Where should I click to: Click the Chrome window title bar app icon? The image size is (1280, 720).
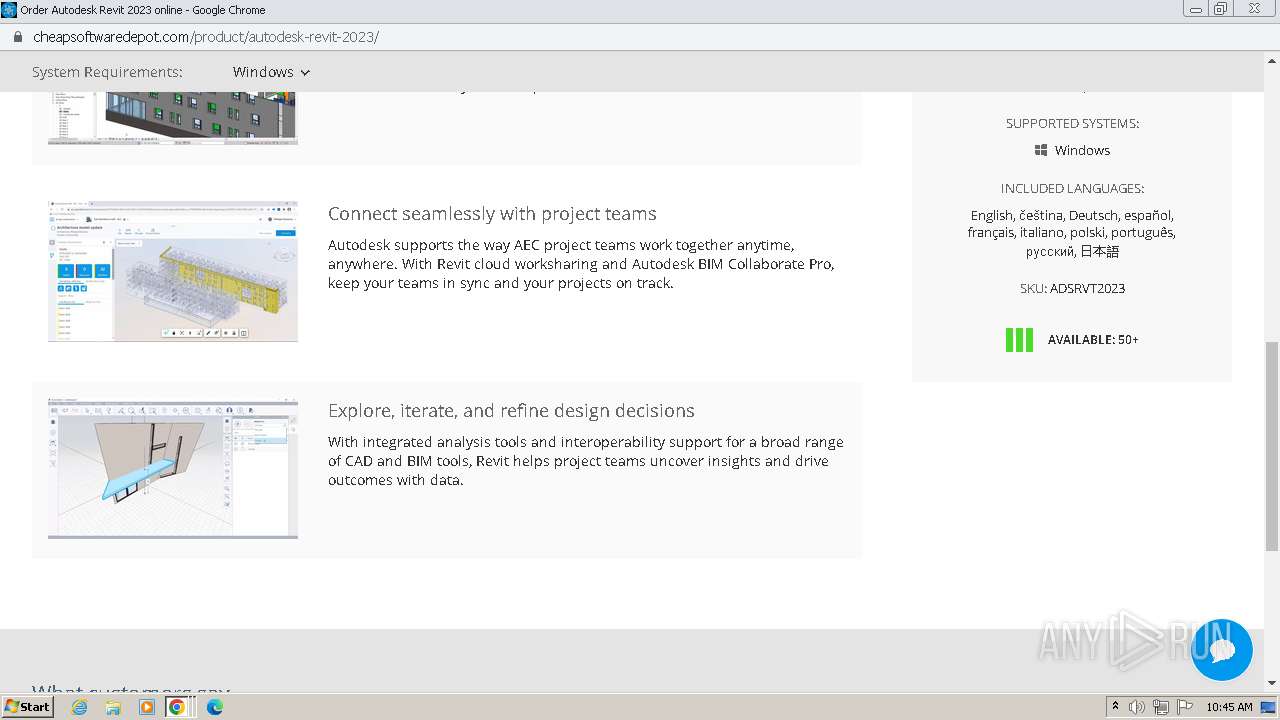tap(9, 9)
